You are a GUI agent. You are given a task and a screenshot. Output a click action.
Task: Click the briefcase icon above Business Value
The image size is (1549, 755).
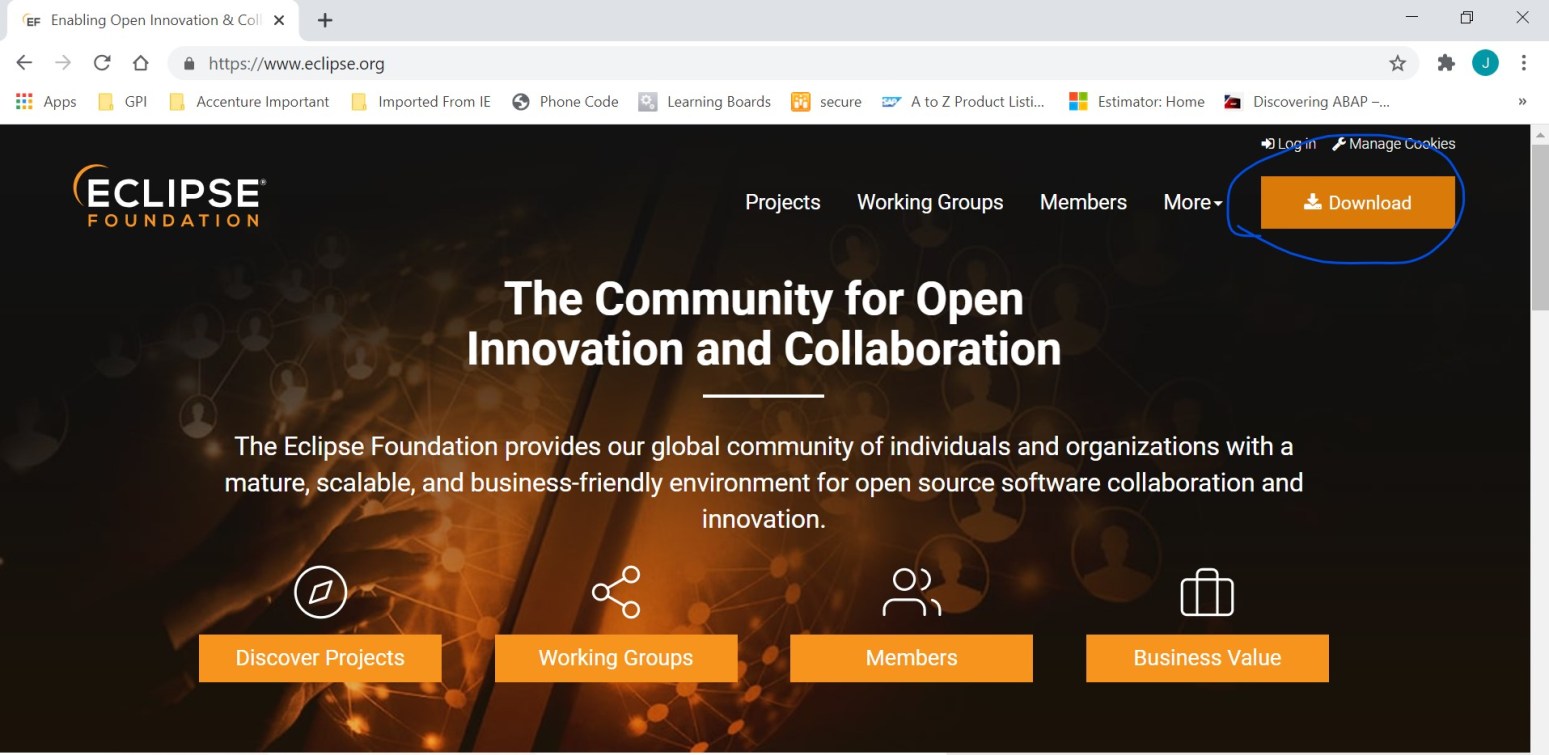pyautogui.click(x=1207, y=593)
